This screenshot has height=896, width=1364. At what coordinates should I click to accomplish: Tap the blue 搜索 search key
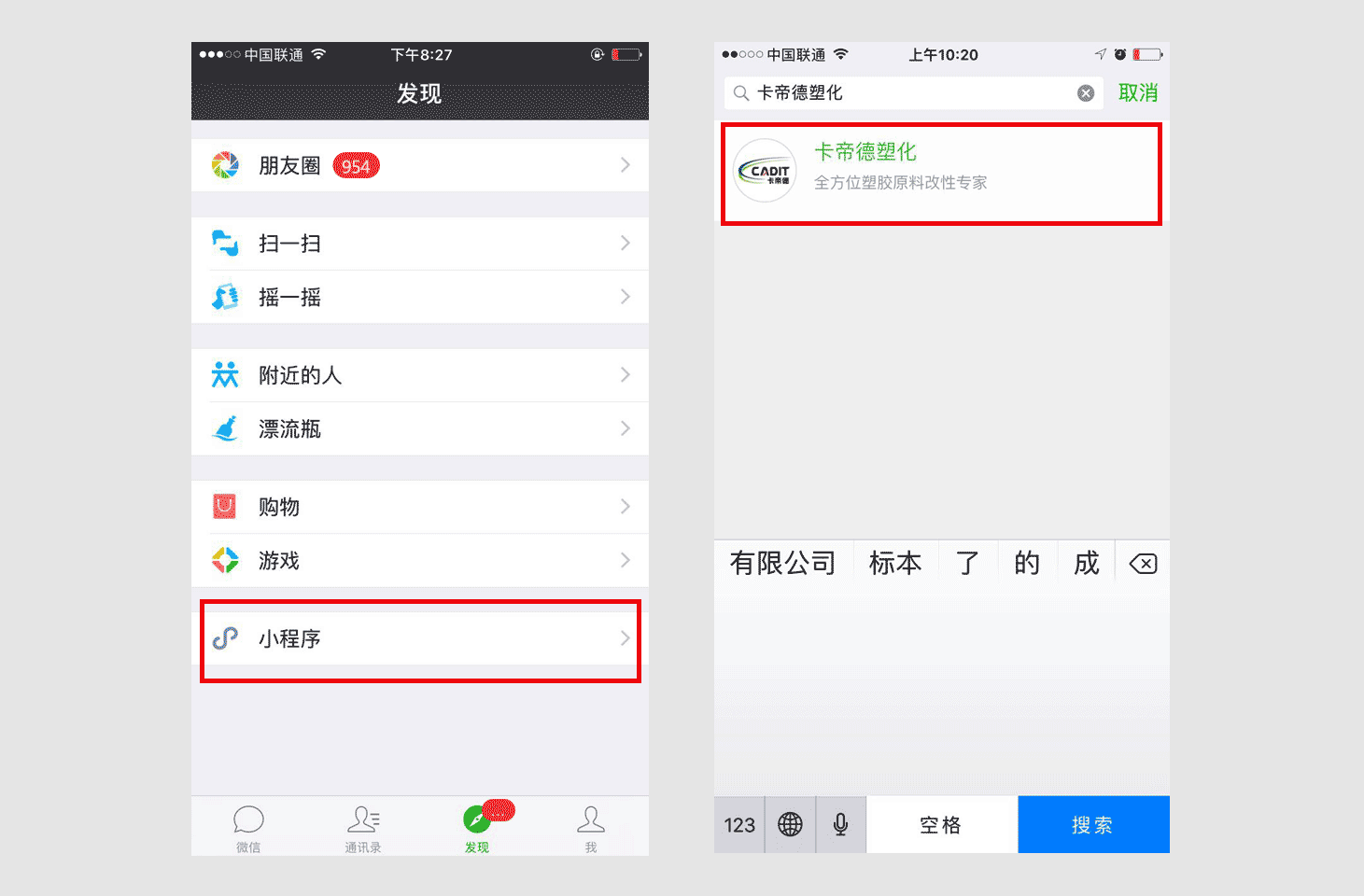coord(1093,824)
